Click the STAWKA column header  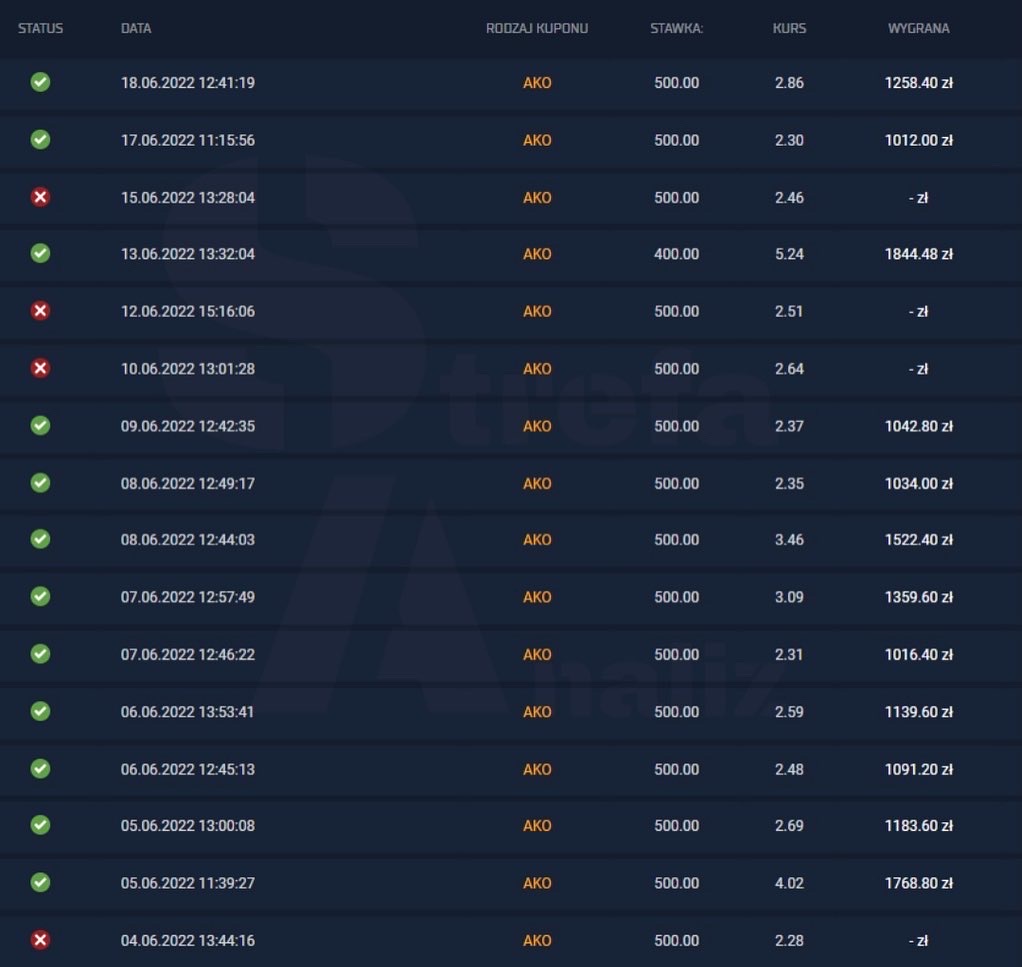pyautogui.click(x=677, y=28)
